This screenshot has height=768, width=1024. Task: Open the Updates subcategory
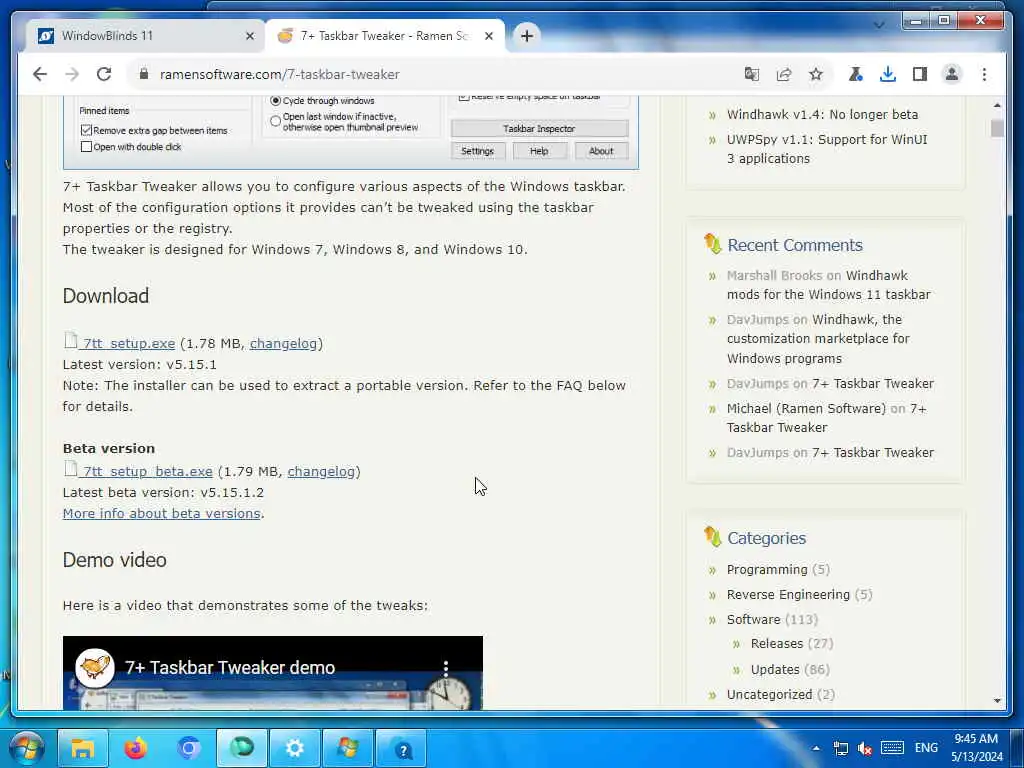[x=775, y=669]
